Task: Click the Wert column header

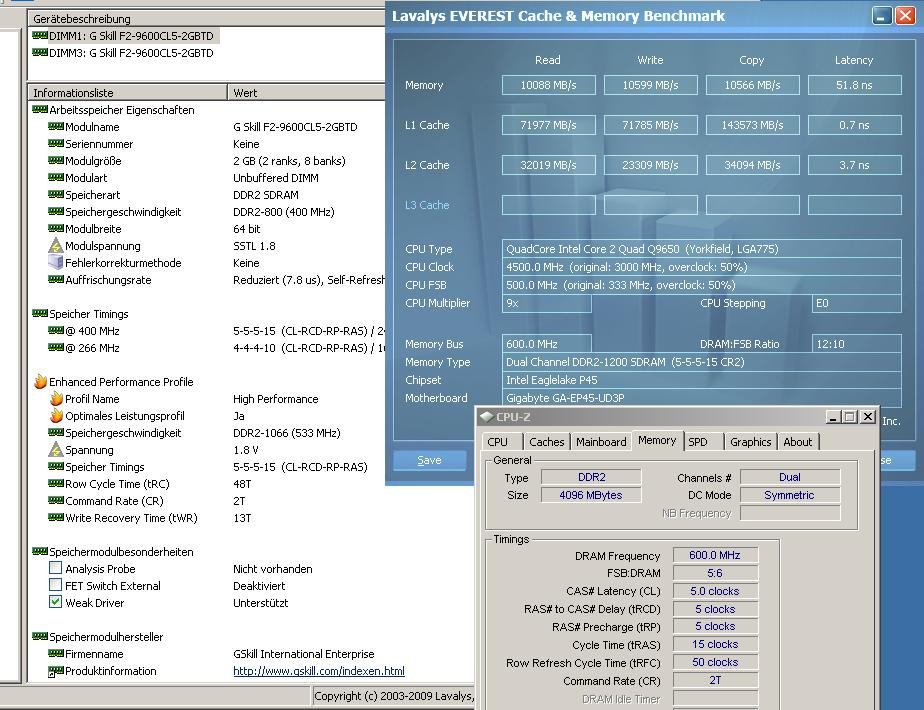Action: (306, 93)
